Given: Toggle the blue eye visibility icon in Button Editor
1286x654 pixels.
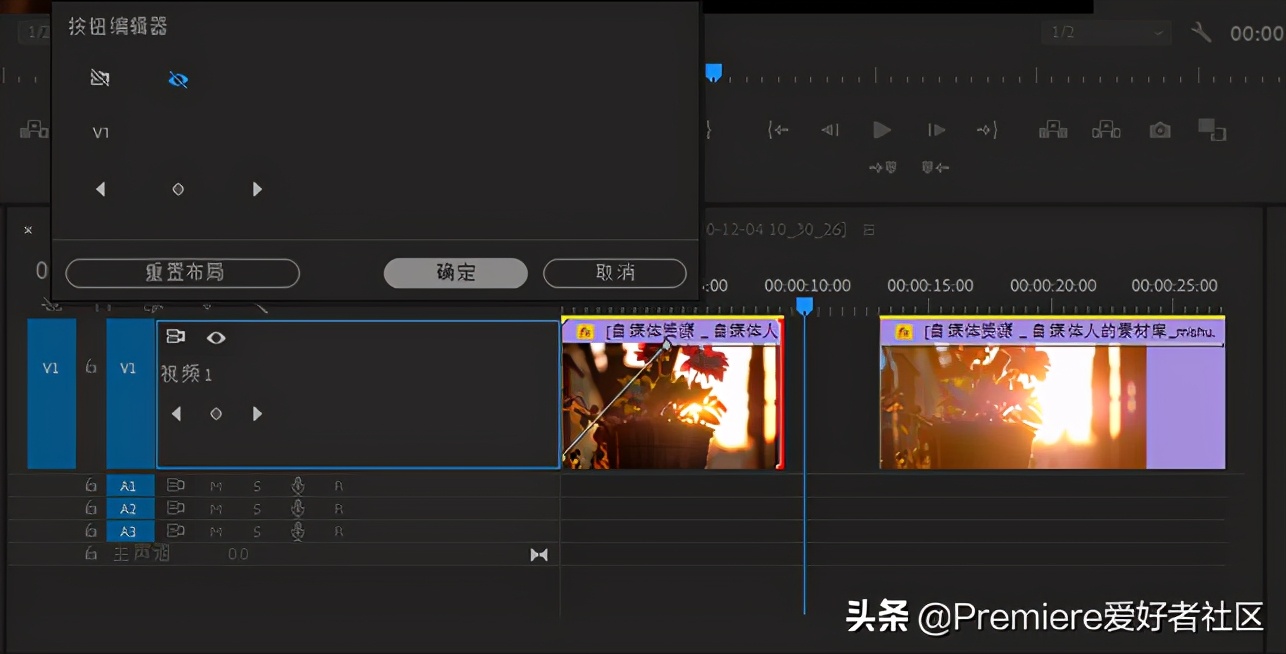Looking at the screenshot, I should click(x=178, y=79).
